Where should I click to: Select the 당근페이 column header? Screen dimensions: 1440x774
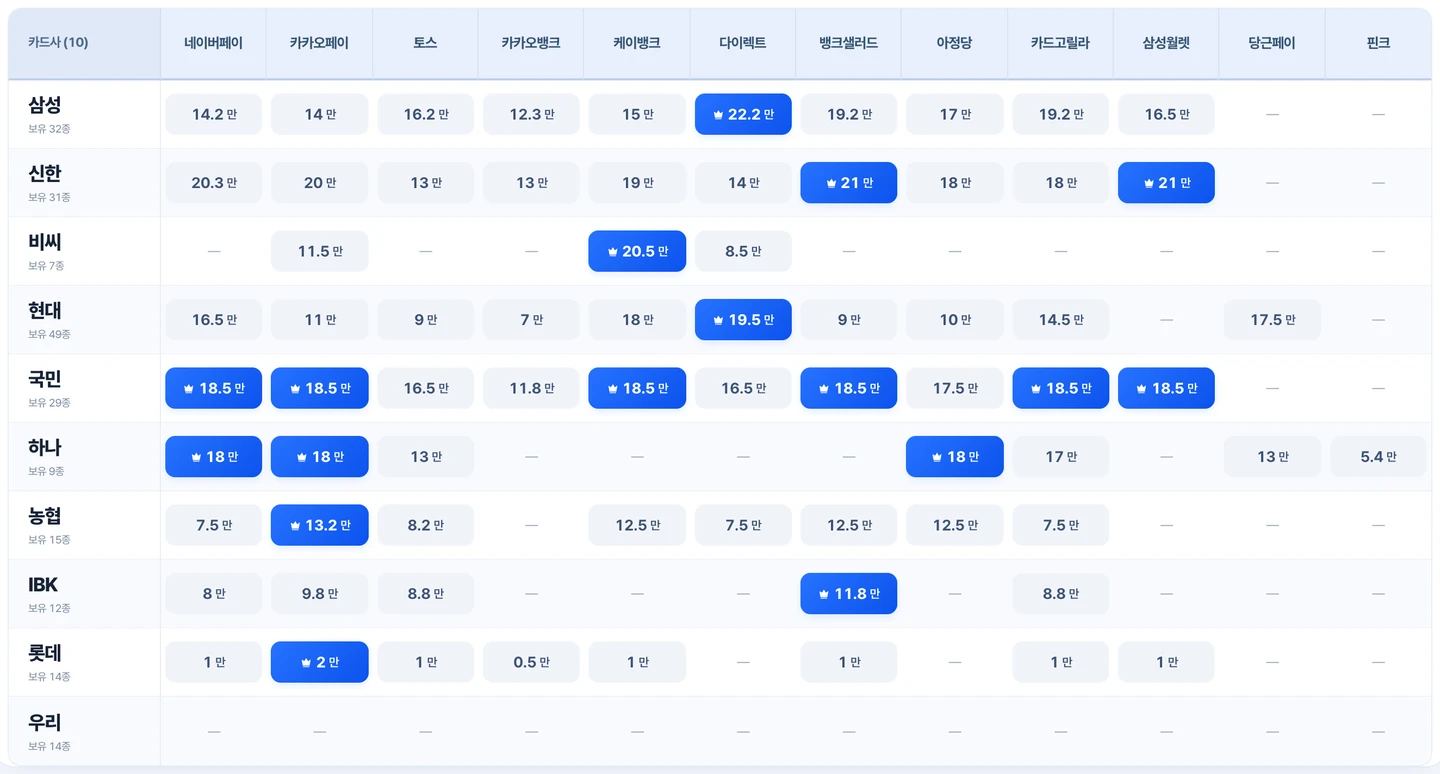[1272, 43]
